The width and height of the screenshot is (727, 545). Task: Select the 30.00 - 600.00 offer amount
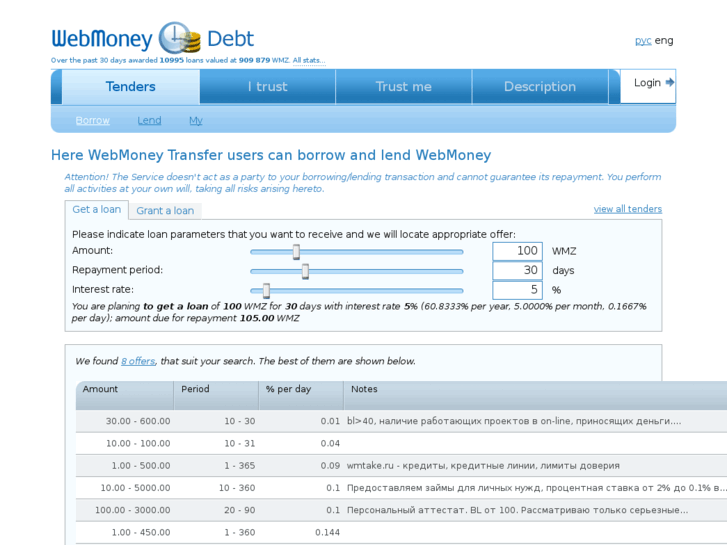(x=138, y=421)
